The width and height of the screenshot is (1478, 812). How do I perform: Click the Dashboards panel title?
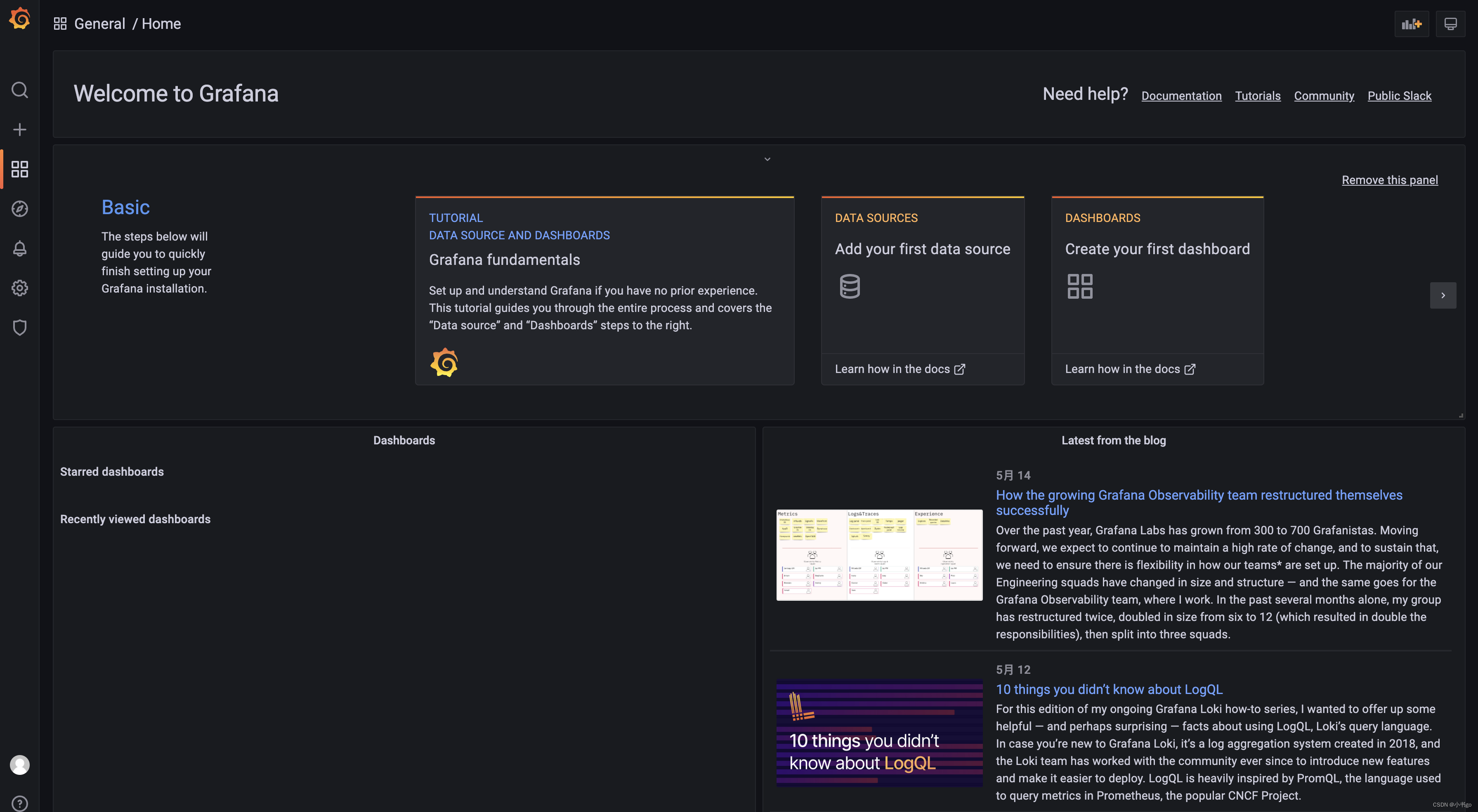click(404, 440)
